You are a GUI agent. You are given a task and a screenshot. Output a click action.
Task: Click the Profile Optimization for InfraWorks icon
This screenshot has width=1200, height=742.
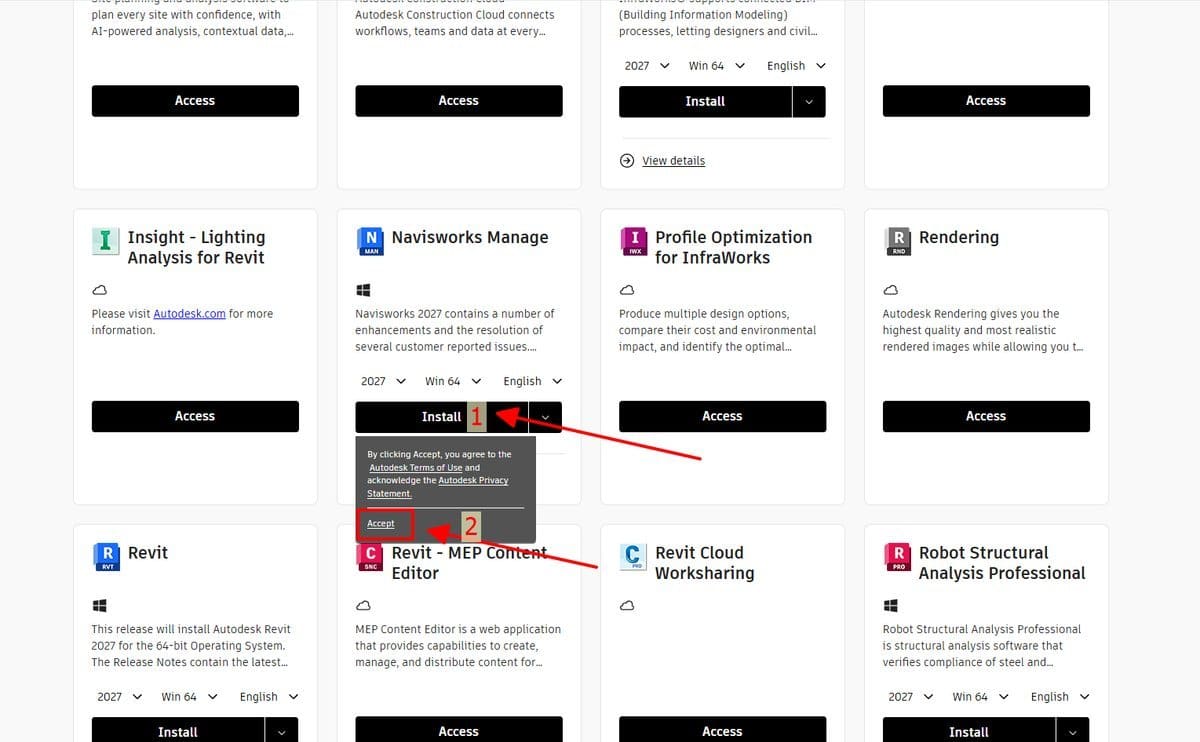click(x=634, y=241)
